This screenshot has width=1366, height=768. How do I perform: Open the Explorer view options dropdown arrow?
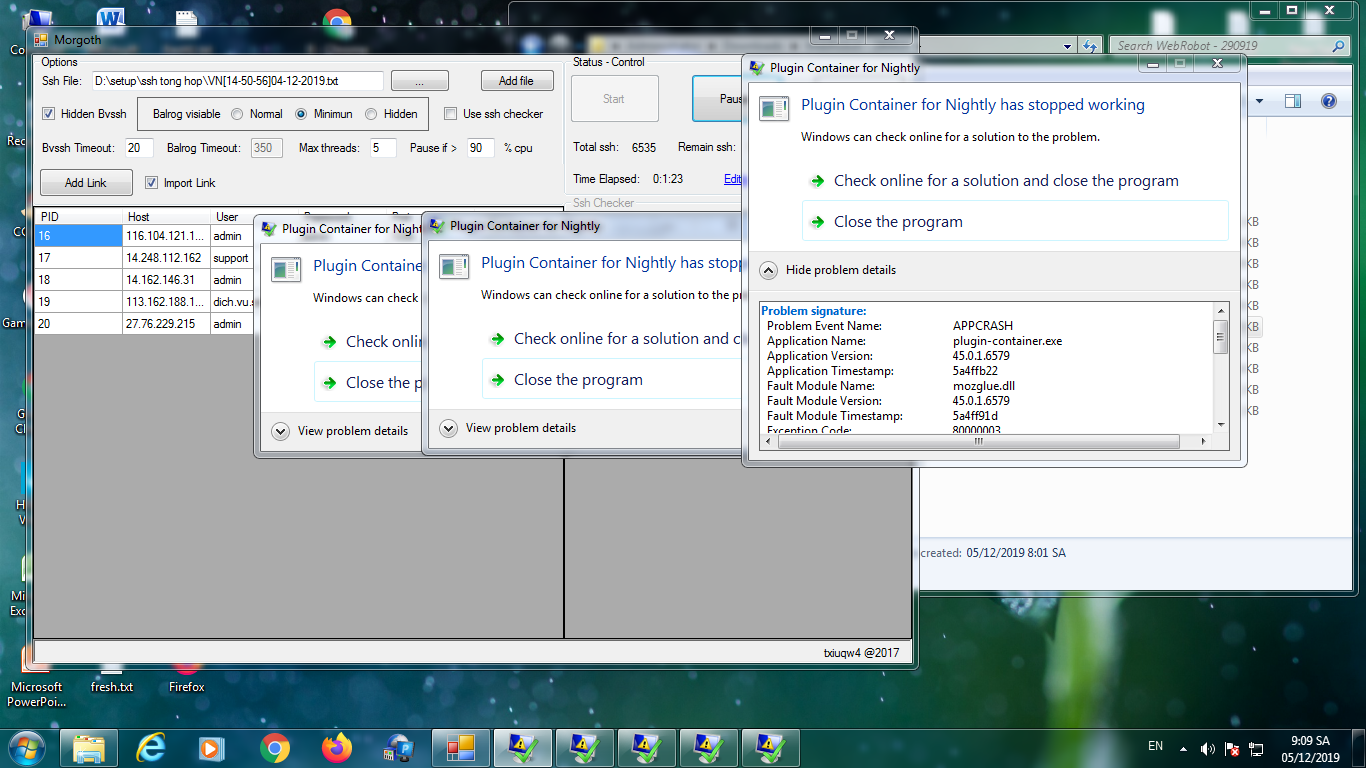[x=1259, y=101]
